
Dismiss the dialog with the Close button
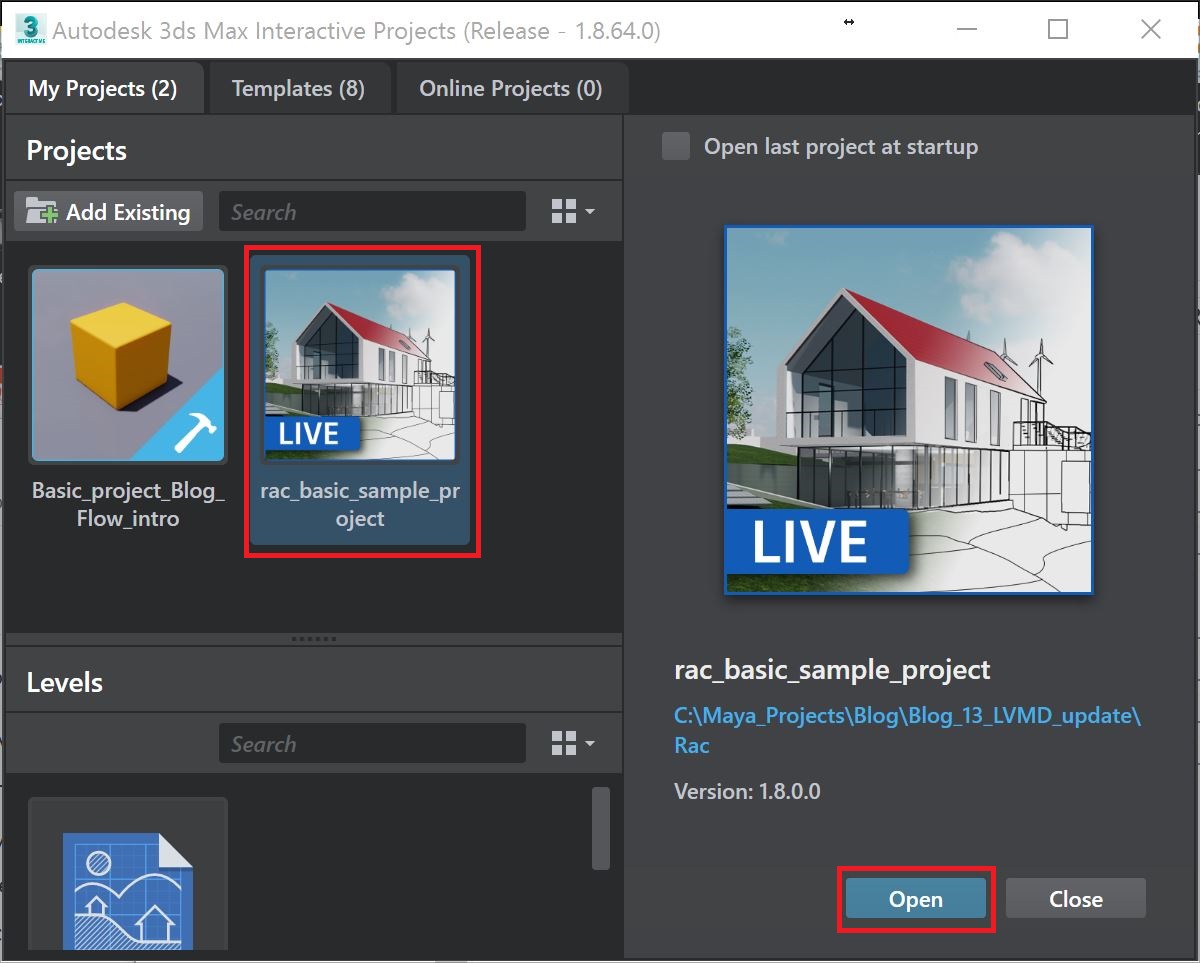point(1075,898)
